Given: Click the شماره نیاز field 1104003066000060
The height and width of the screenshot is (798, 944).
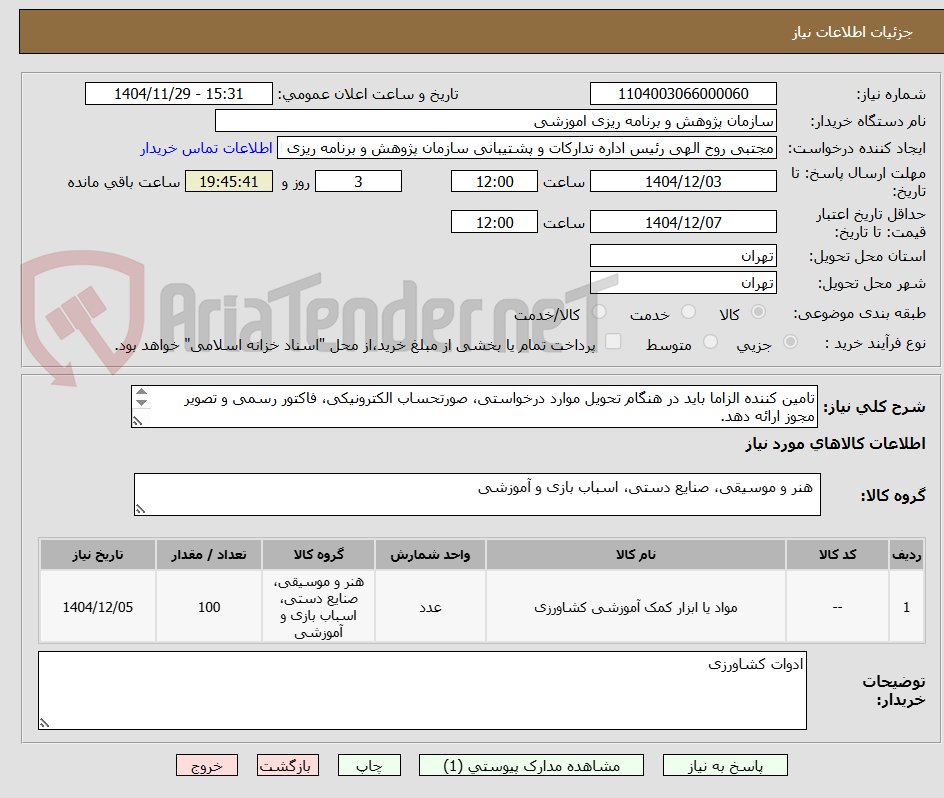Looking at the screenshot, I should pyautogui.click(x=683, y=94).
